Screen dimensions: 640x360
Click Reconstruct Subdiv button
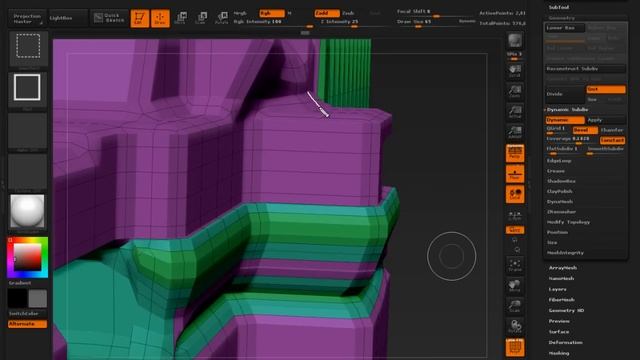coord(585,69)
